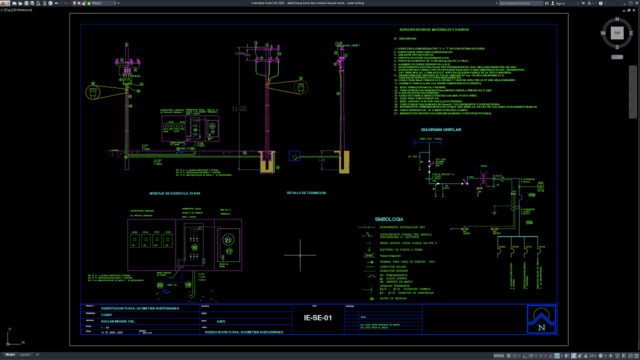The height and width of the screenshot is (360, 640).
Task: Click the navigation bar on right edge
Action: tap(633, 92)
